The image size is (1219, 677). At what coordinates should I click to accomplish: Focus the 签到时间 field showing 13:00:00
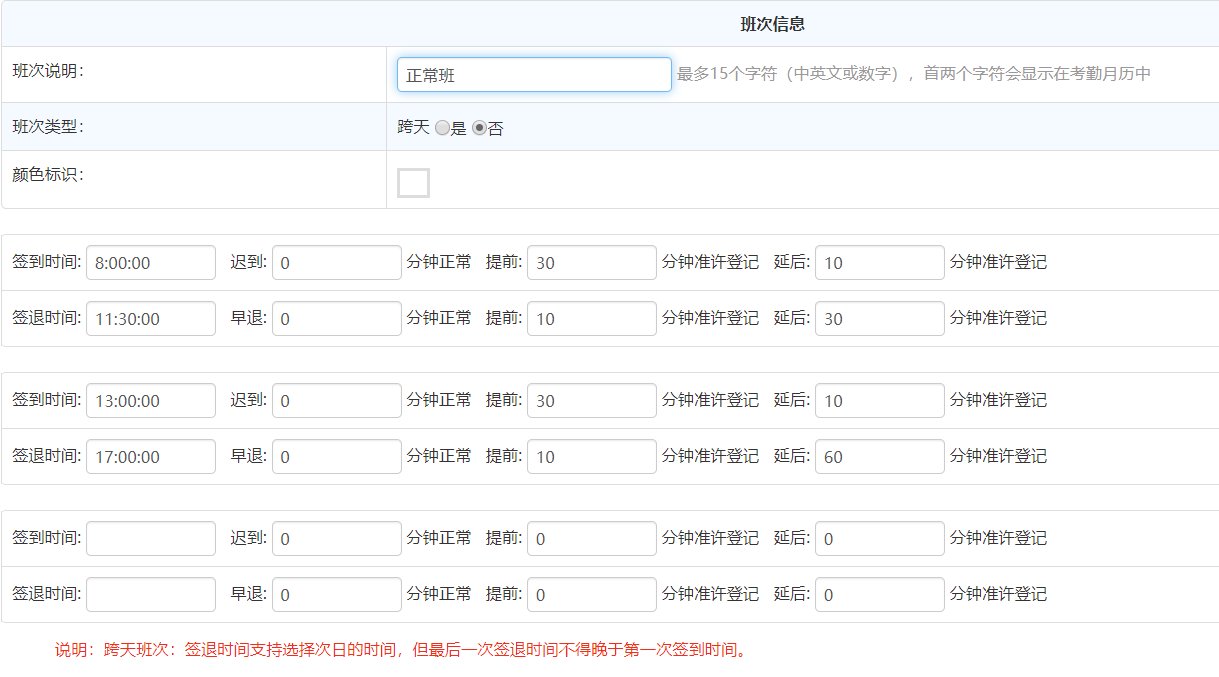coord(151,401)
